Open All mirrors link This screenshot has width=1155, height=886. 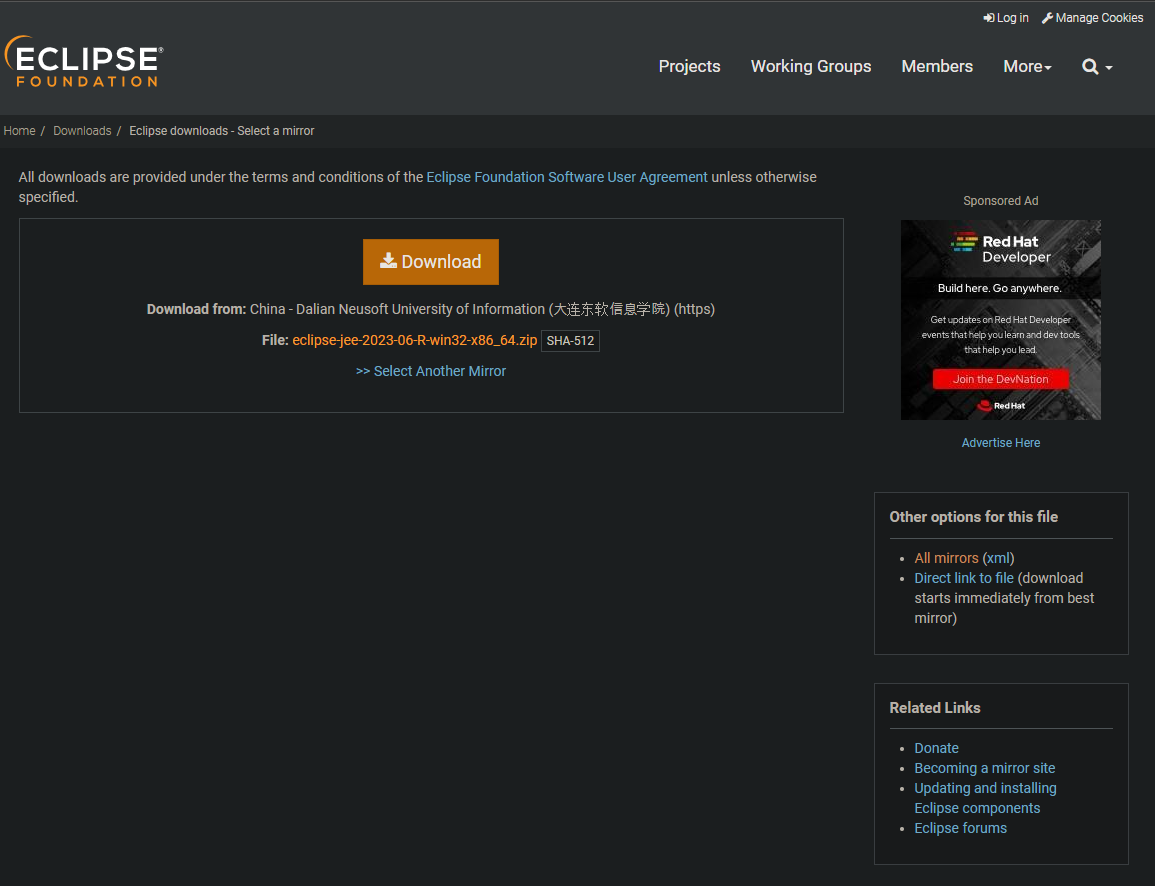point(946,558)
